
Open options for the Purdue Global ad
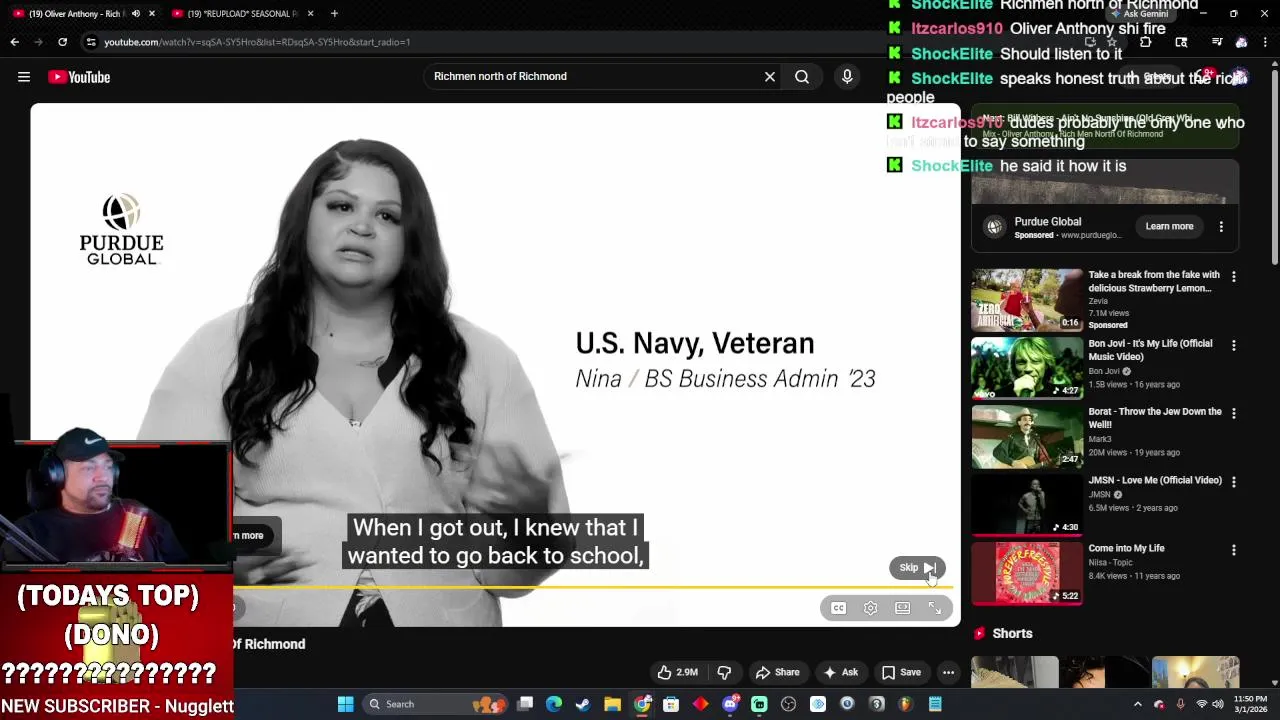pyautogui.click(x=1221, y=227)
